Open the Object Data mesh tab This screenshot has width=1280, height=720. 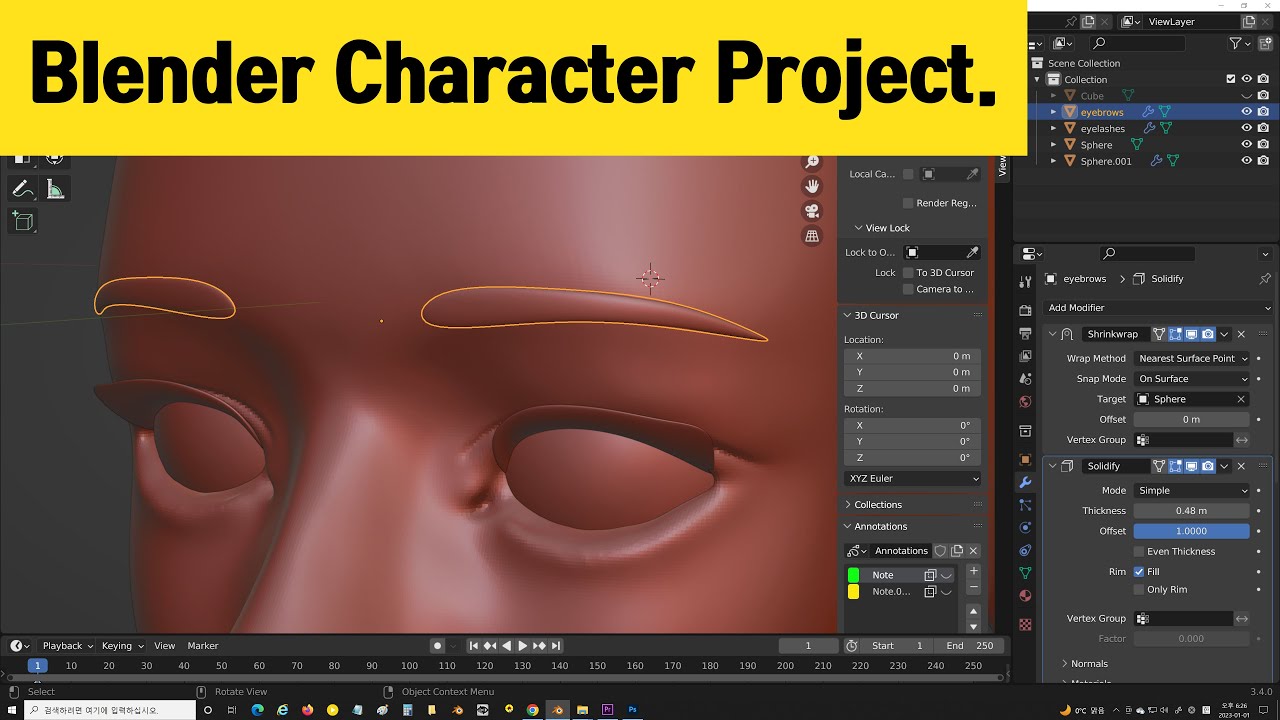pos(1025,573)
